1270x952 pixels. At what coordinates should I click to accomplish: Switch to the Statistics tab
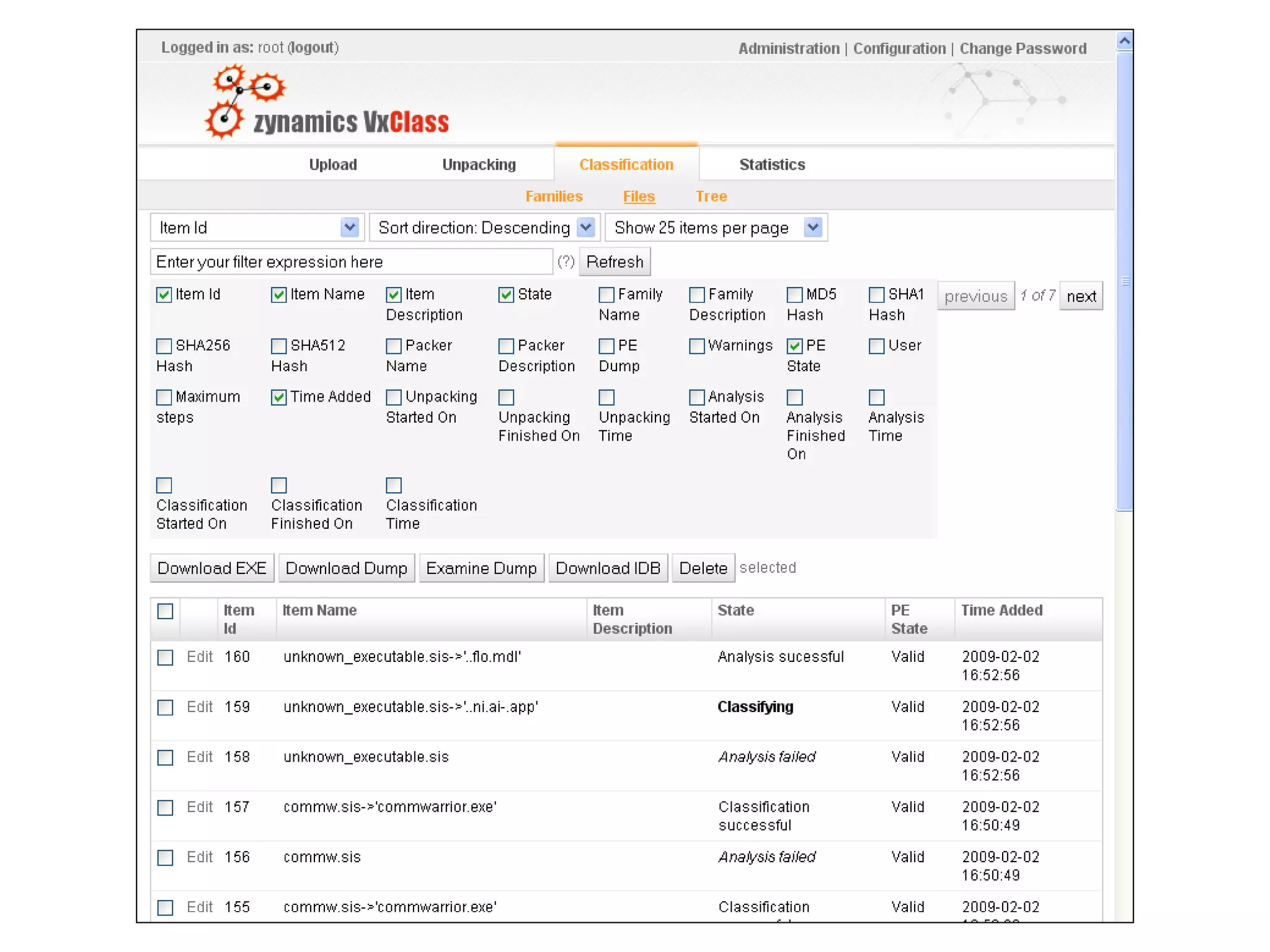coord(771,164)
